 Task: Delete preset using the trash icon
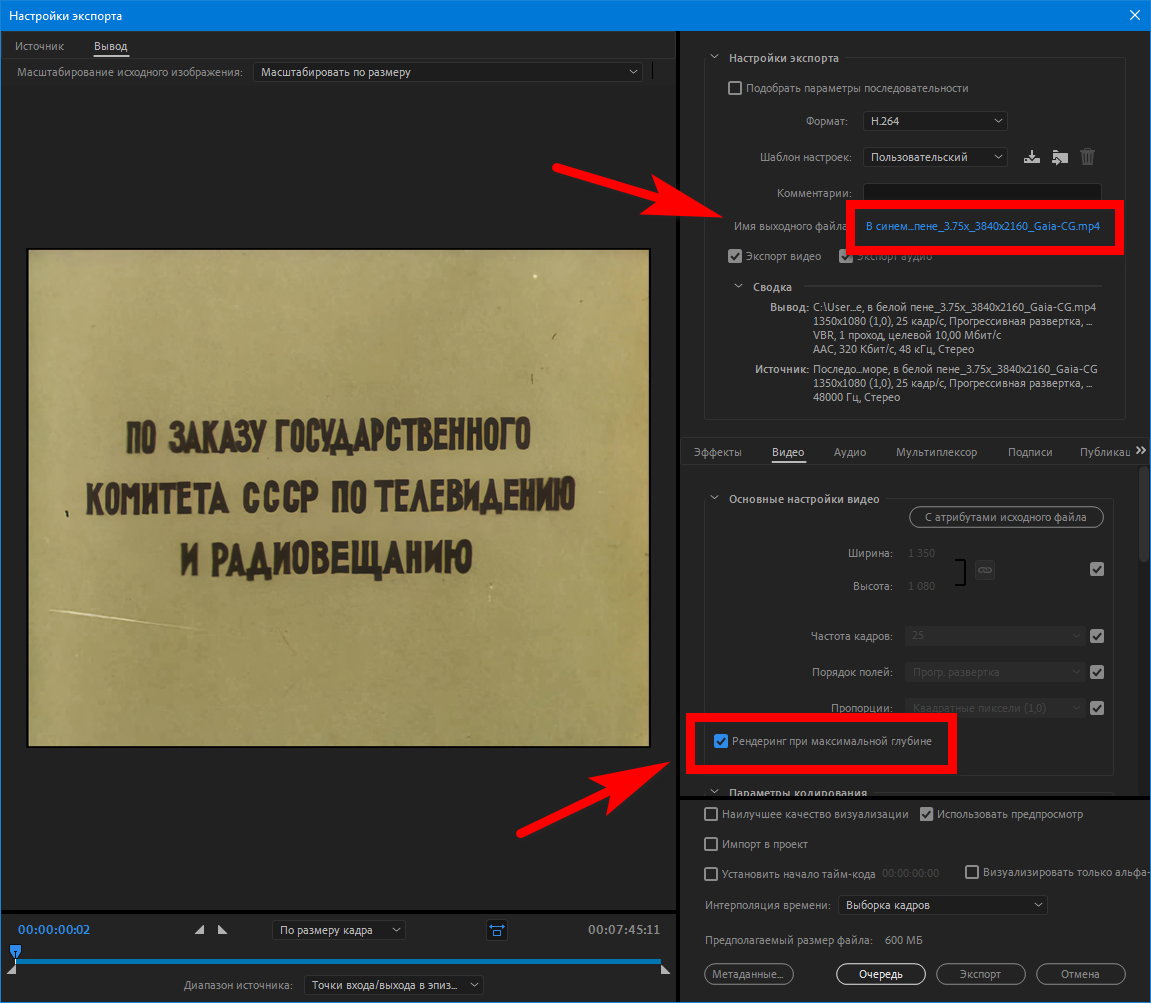pos(1088,157)
